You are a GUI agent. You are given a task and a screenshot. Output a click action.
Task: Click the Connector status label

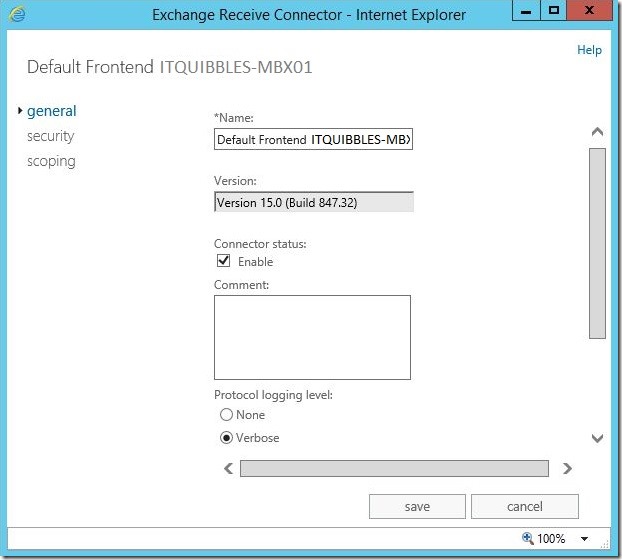tap(260, 244)
